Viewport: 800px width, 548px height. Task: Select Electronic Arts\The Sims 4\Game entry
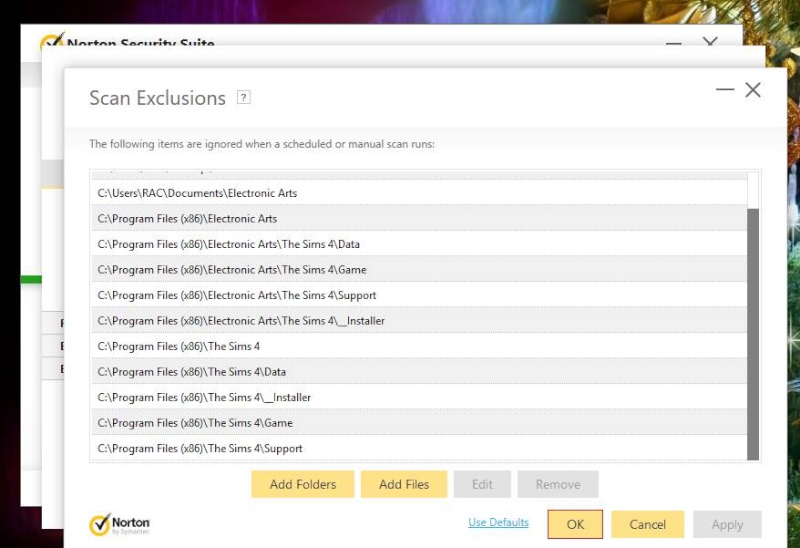[x=419, y=269]
